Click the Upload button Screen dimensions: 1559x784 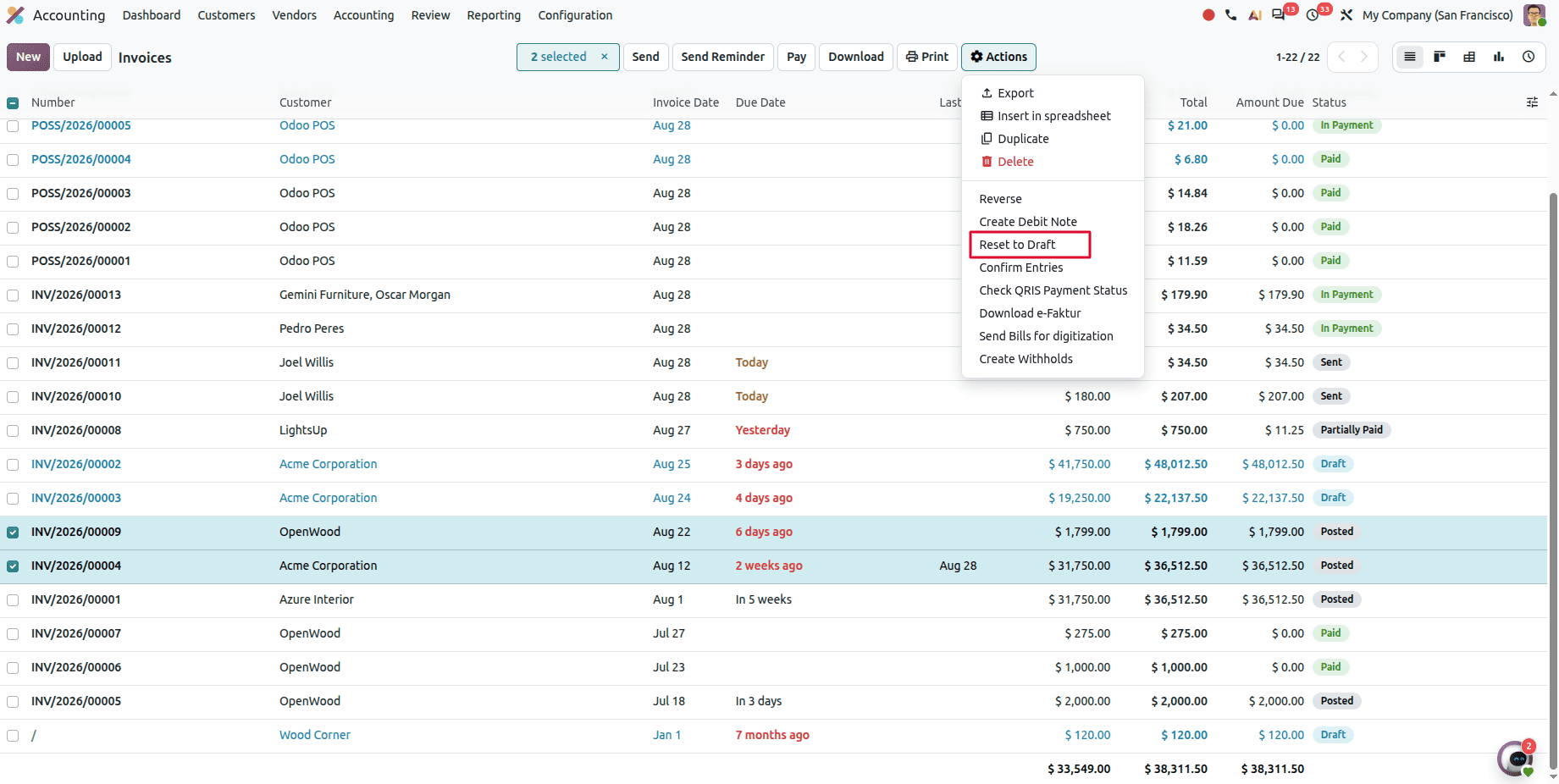coord(82,57)
